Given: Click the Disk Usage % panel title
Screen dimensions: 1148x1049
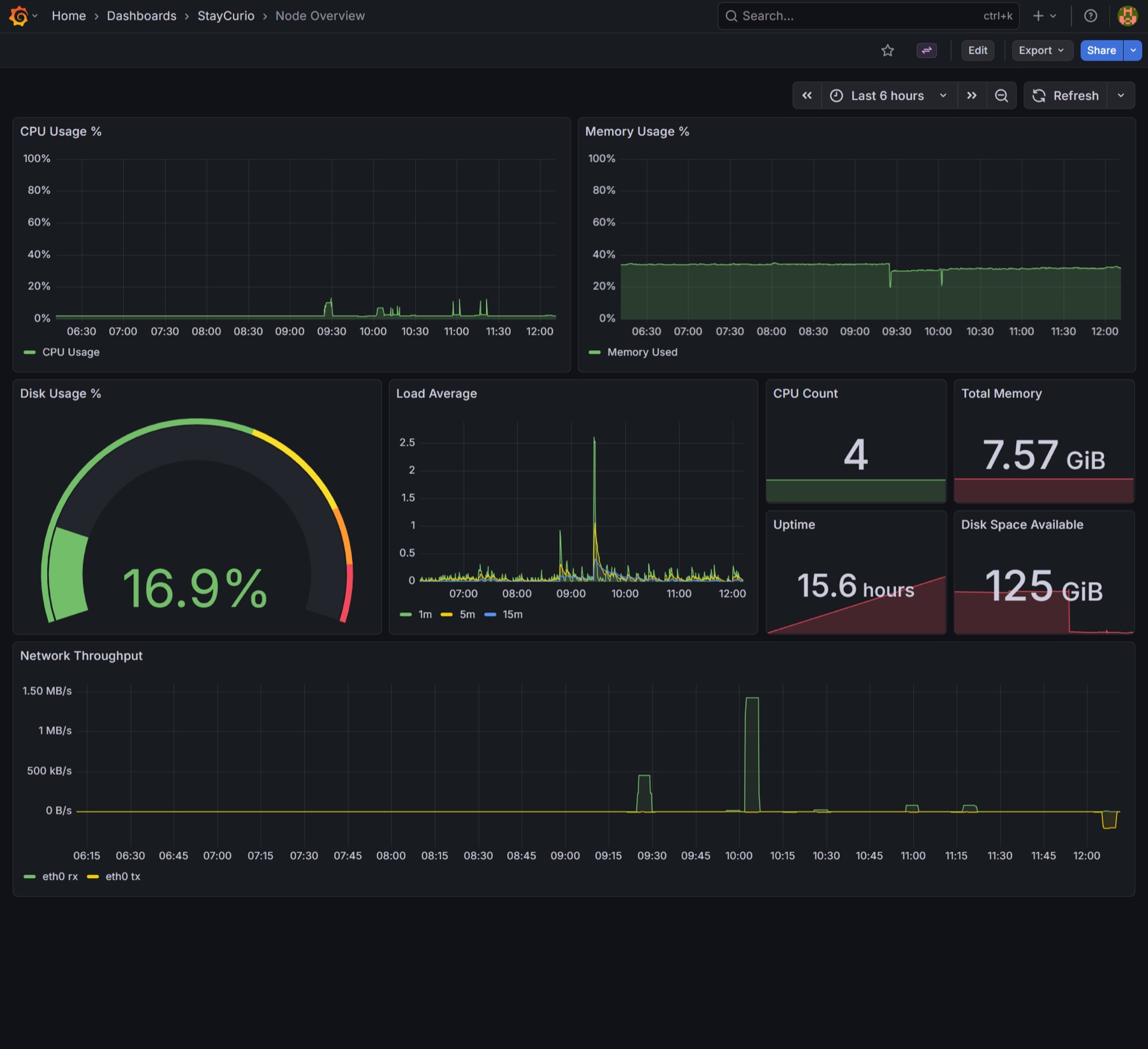Looking at the screenshot, I should coord(61,393).
